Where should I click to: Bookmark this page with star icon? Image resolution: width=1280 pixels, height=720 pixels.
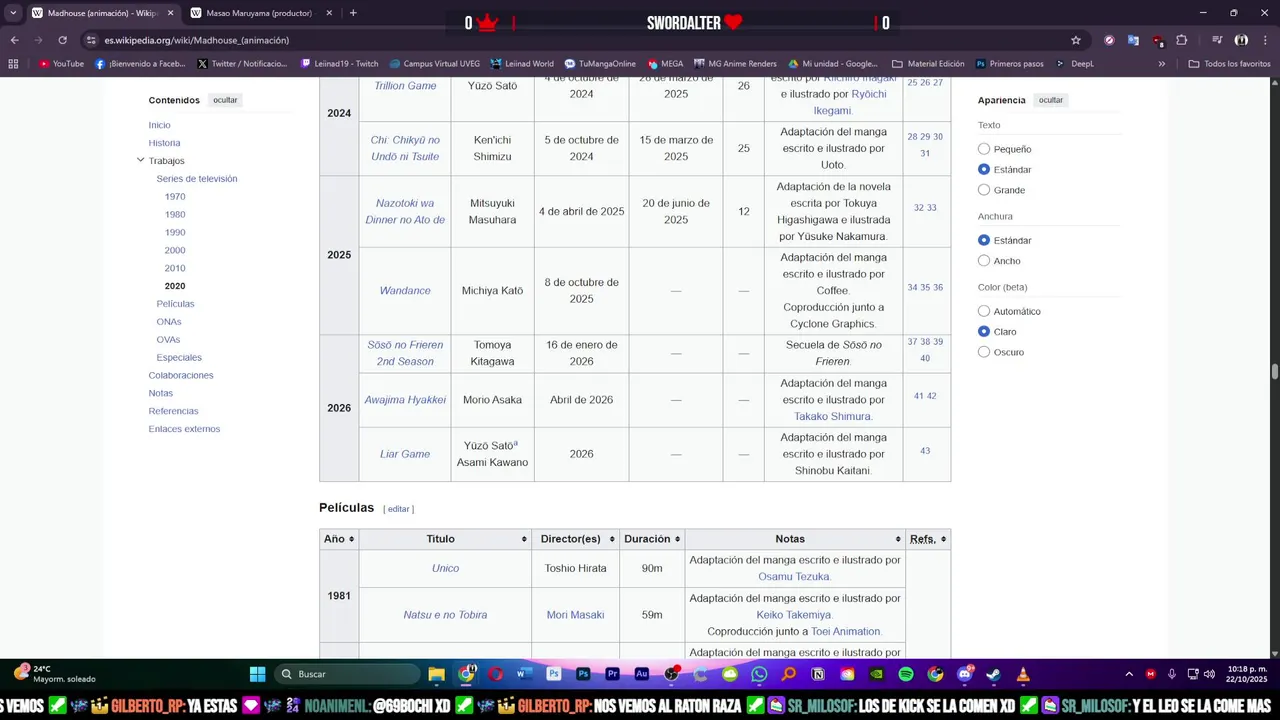click(1076, 40)
